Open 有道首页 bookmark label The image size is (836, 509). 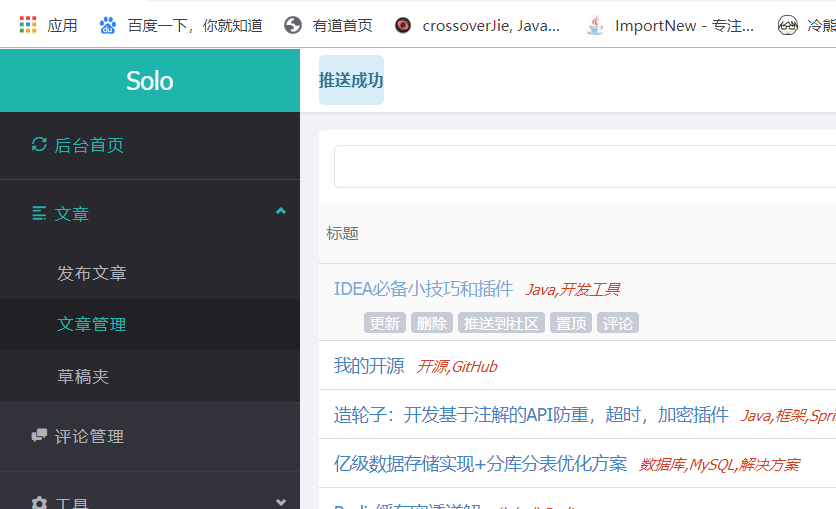point(342,26)
